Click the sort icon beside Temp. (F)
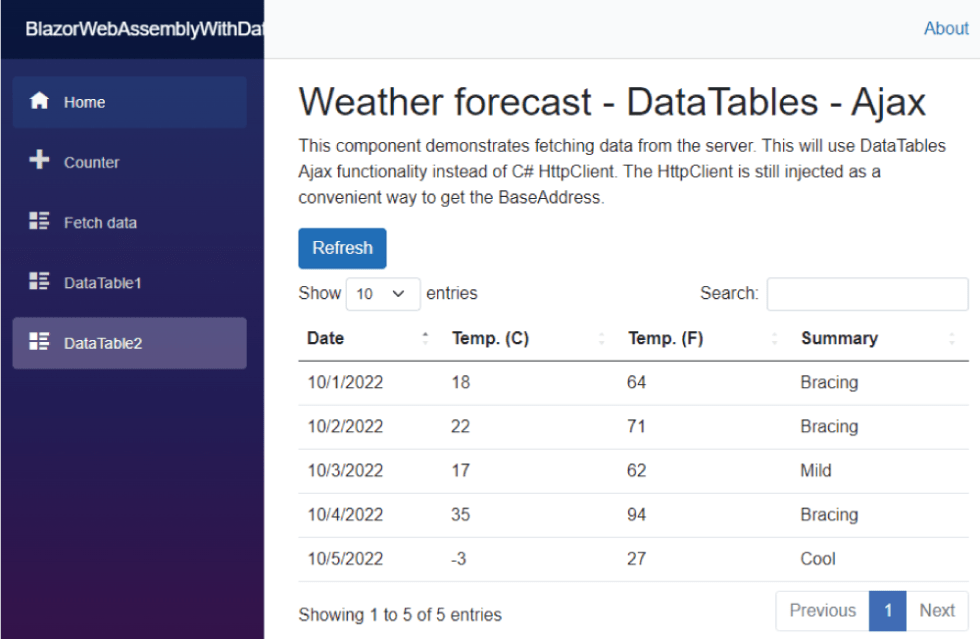This screenshot has height=639, width=980. point(775,338)
